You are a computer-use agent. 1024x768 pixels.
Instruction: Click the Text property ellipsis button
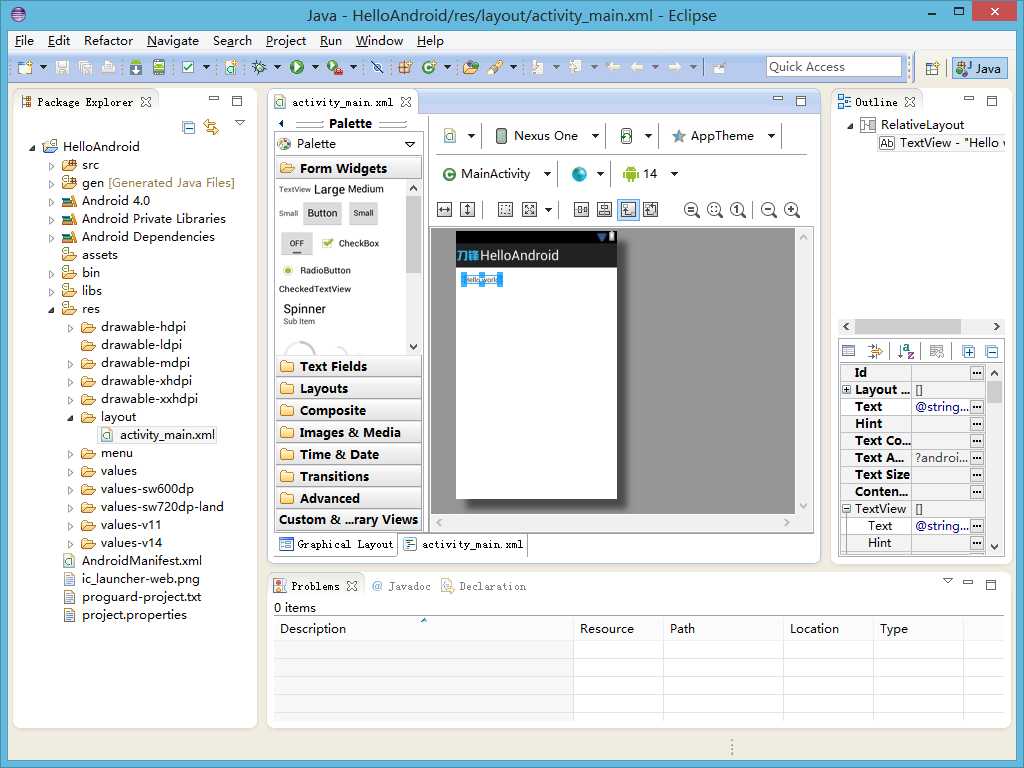976,407
